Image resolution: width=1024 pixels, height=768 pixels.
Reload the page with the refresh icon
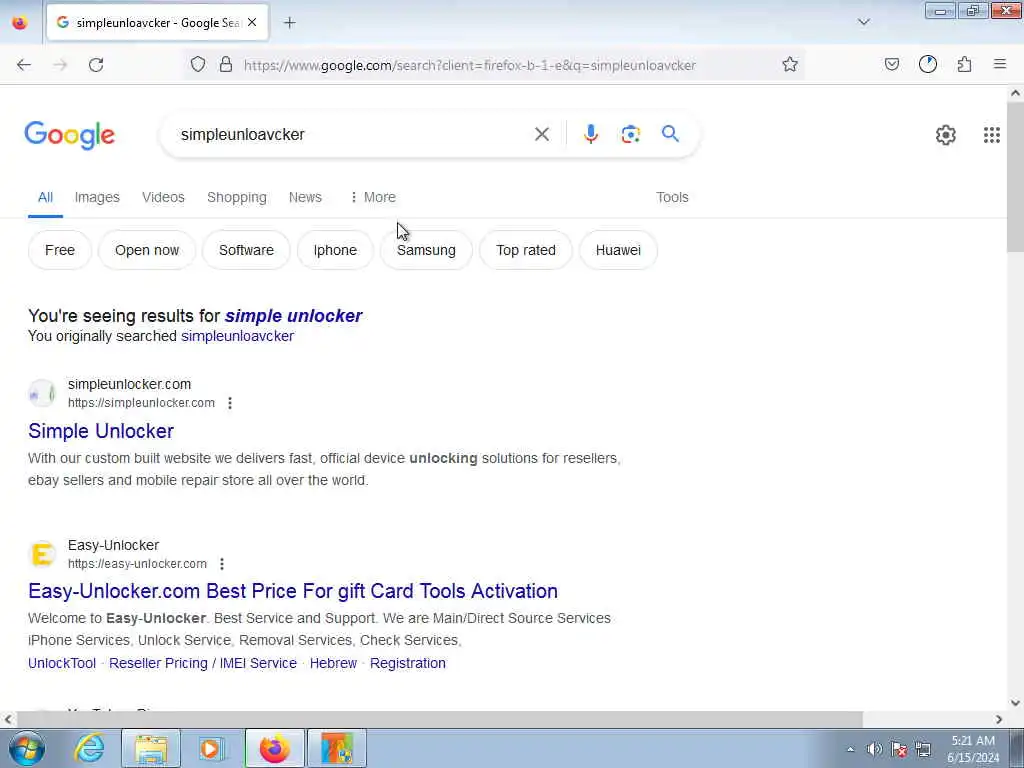96,65
